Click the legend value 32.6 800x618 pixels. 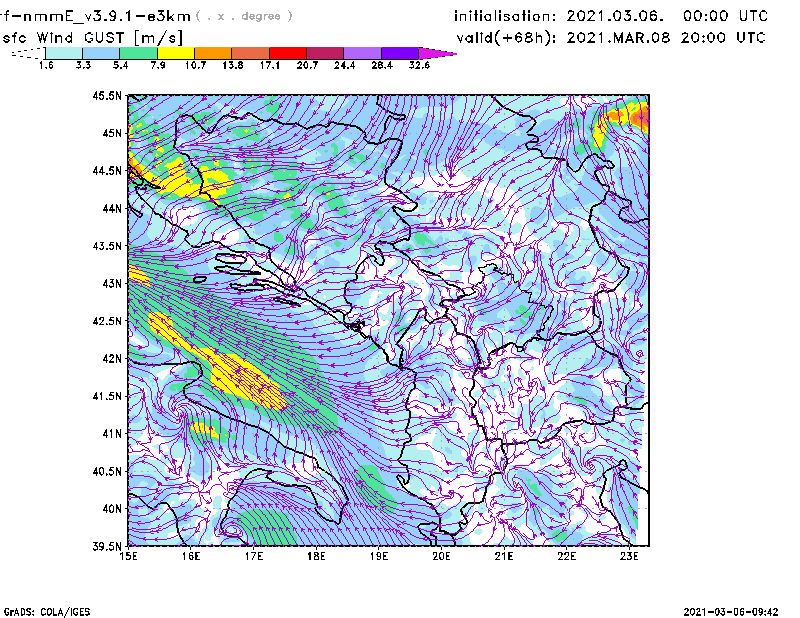(419, 65)
